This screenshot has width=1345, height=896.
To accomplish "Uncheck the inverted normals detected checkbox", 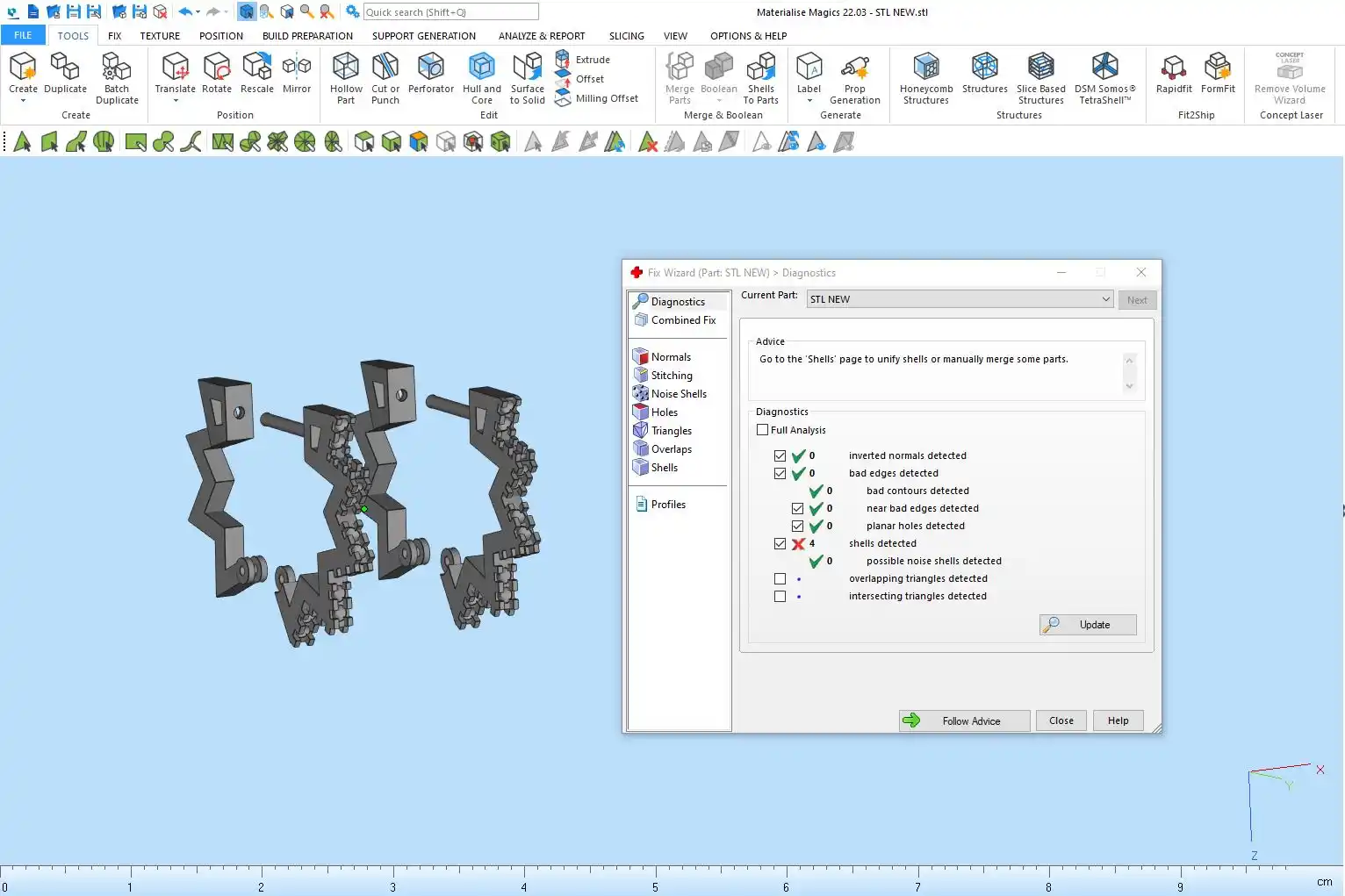I will pyautogui.click(x=780, y=456).
